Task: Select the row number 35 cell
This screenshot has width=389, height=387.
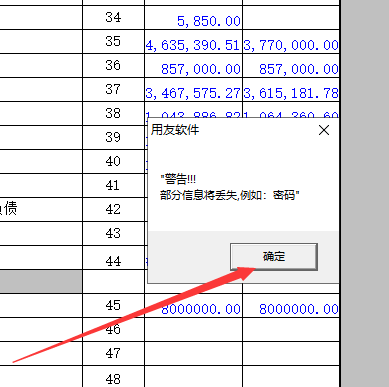Action: 113,42
